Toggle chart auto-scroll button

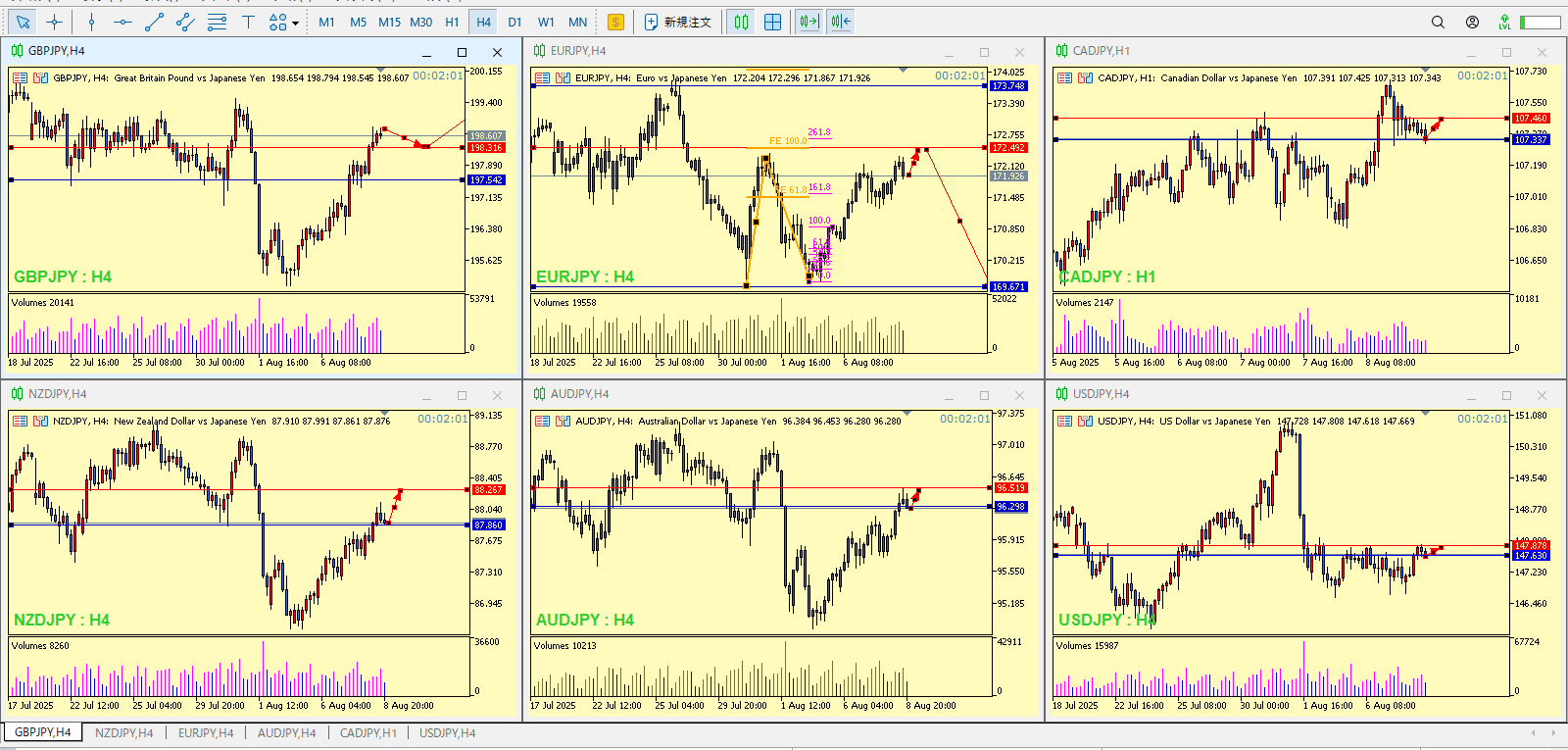point(808,22)
